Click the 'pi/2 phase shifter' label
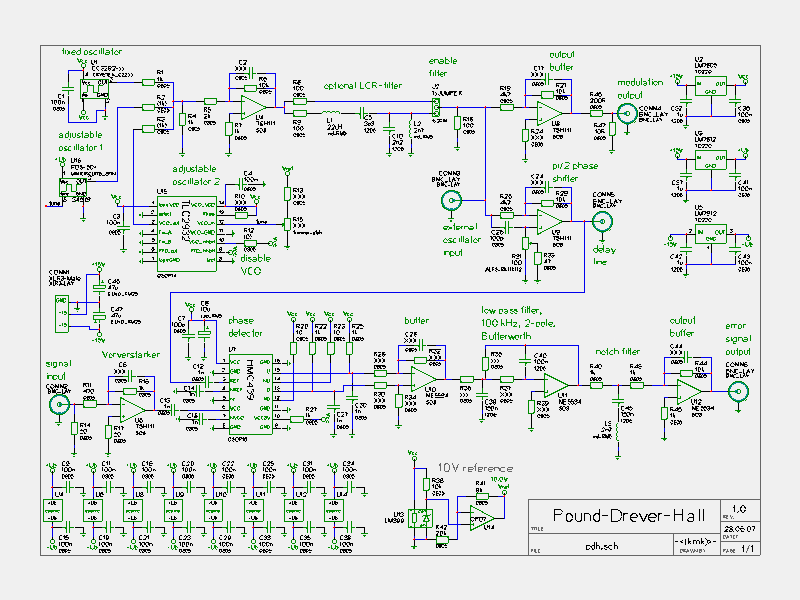Viewport: 800px width, 600px height. click(575, 172)
